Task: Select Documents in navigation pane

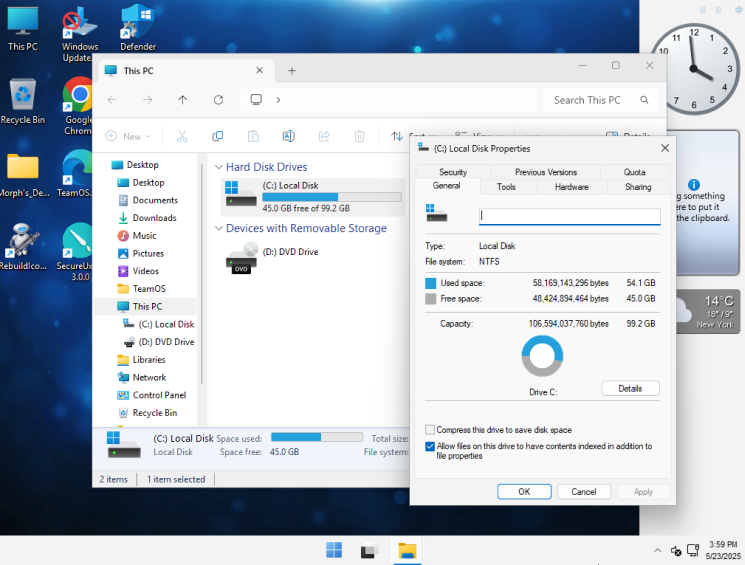Action: point(148,200)
